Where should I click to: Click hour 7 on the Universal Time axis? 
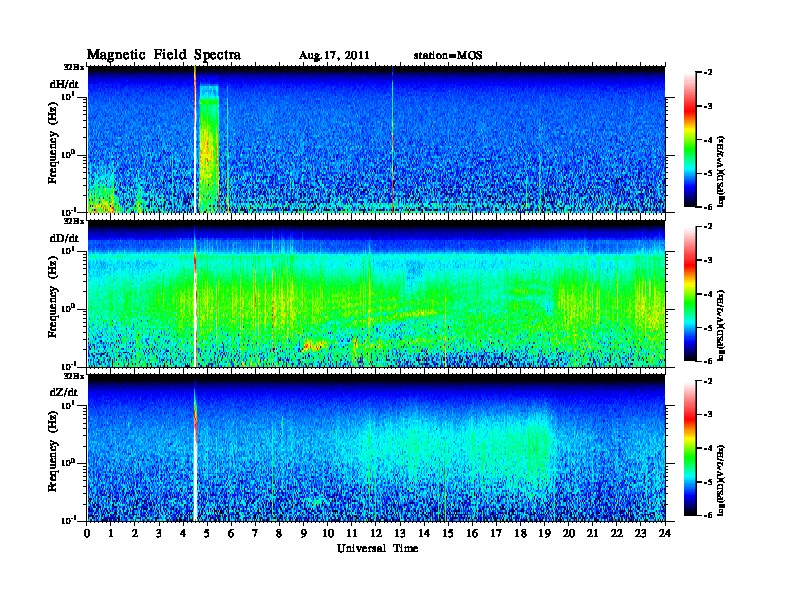(x=255, y=533)
